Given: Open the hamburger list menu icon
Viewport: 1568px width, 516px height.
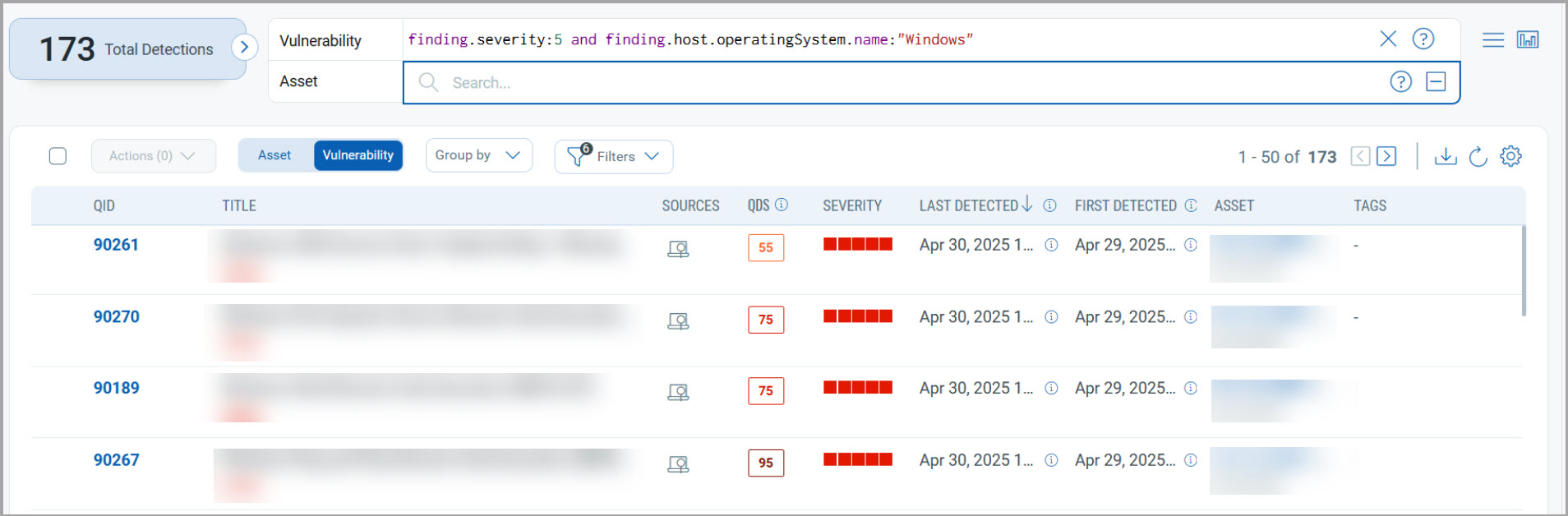Looking at the screenshot, I should click(x=1492, y=39).
